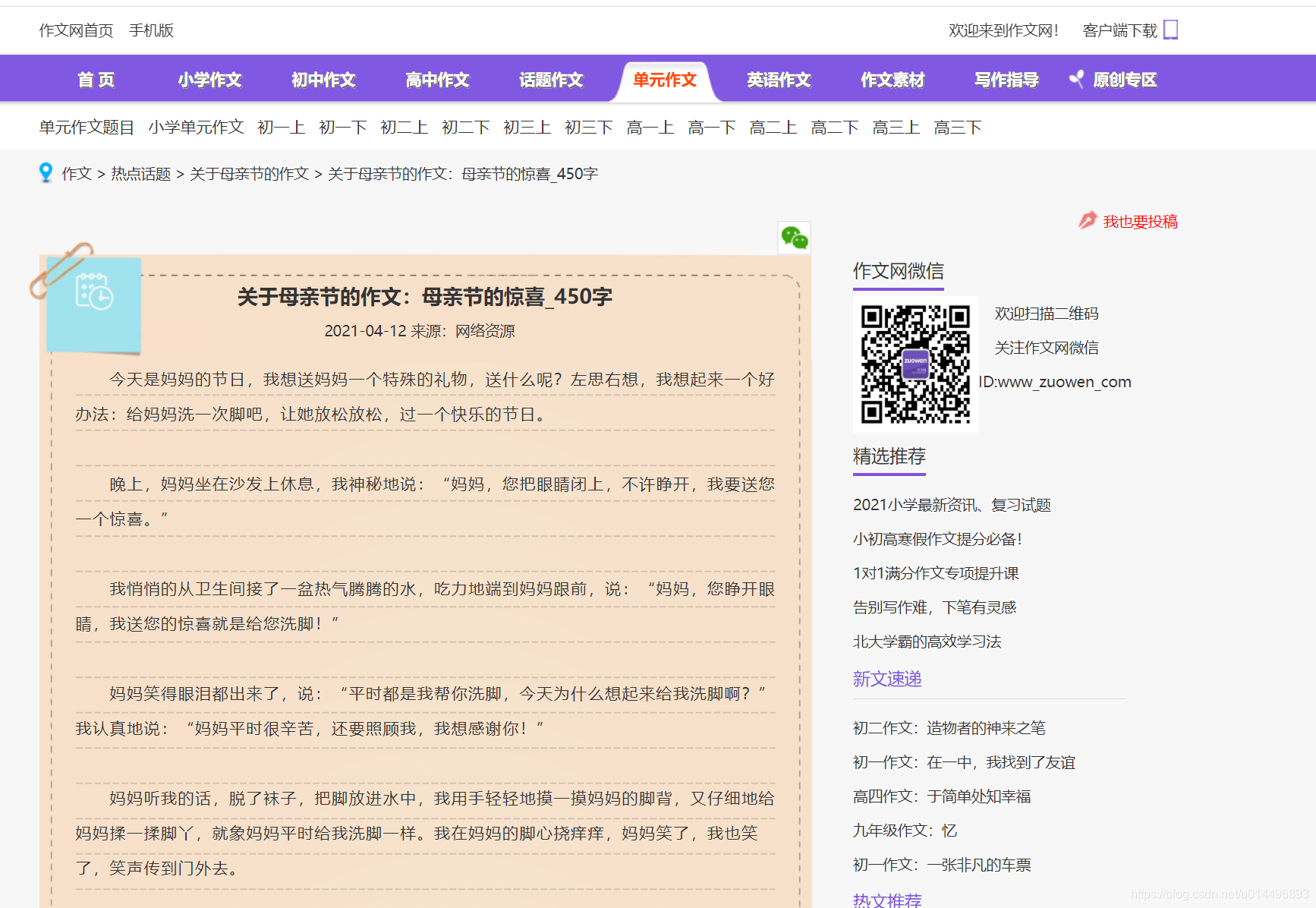Click the 我也要投稿 link

pyautogui.click(x=1140, y=221)
